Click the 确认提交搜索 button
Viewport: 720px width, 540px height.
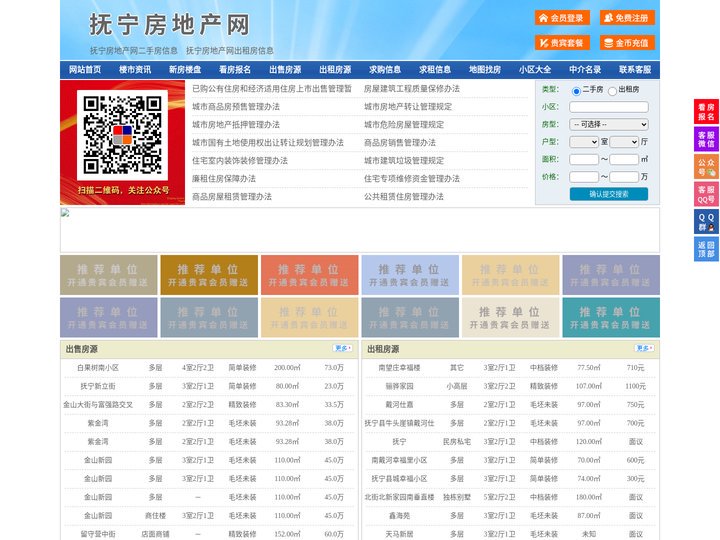click(609, 194)
